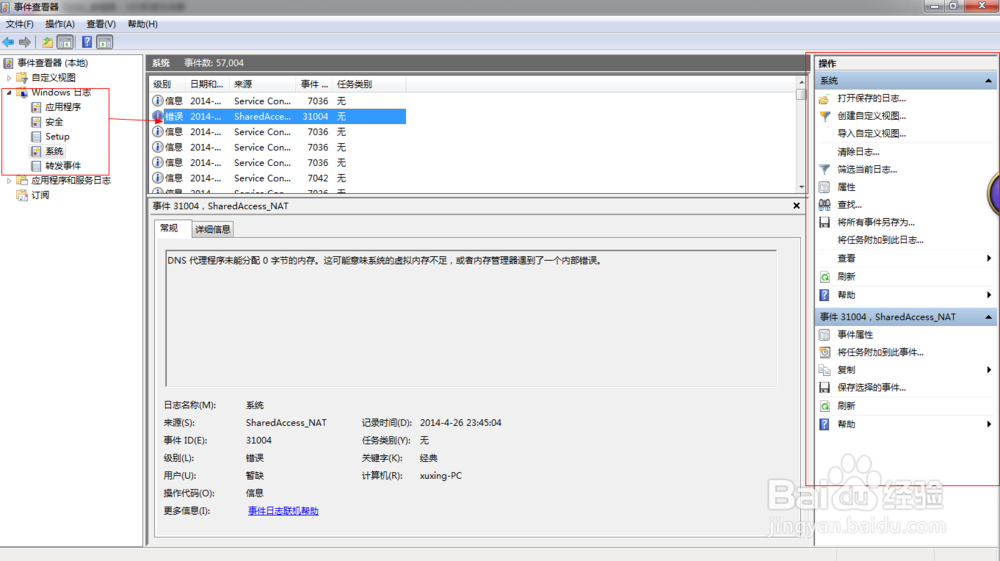Sort by the 级别 column header
1000x561 pixels.
[x=167, y=84]
